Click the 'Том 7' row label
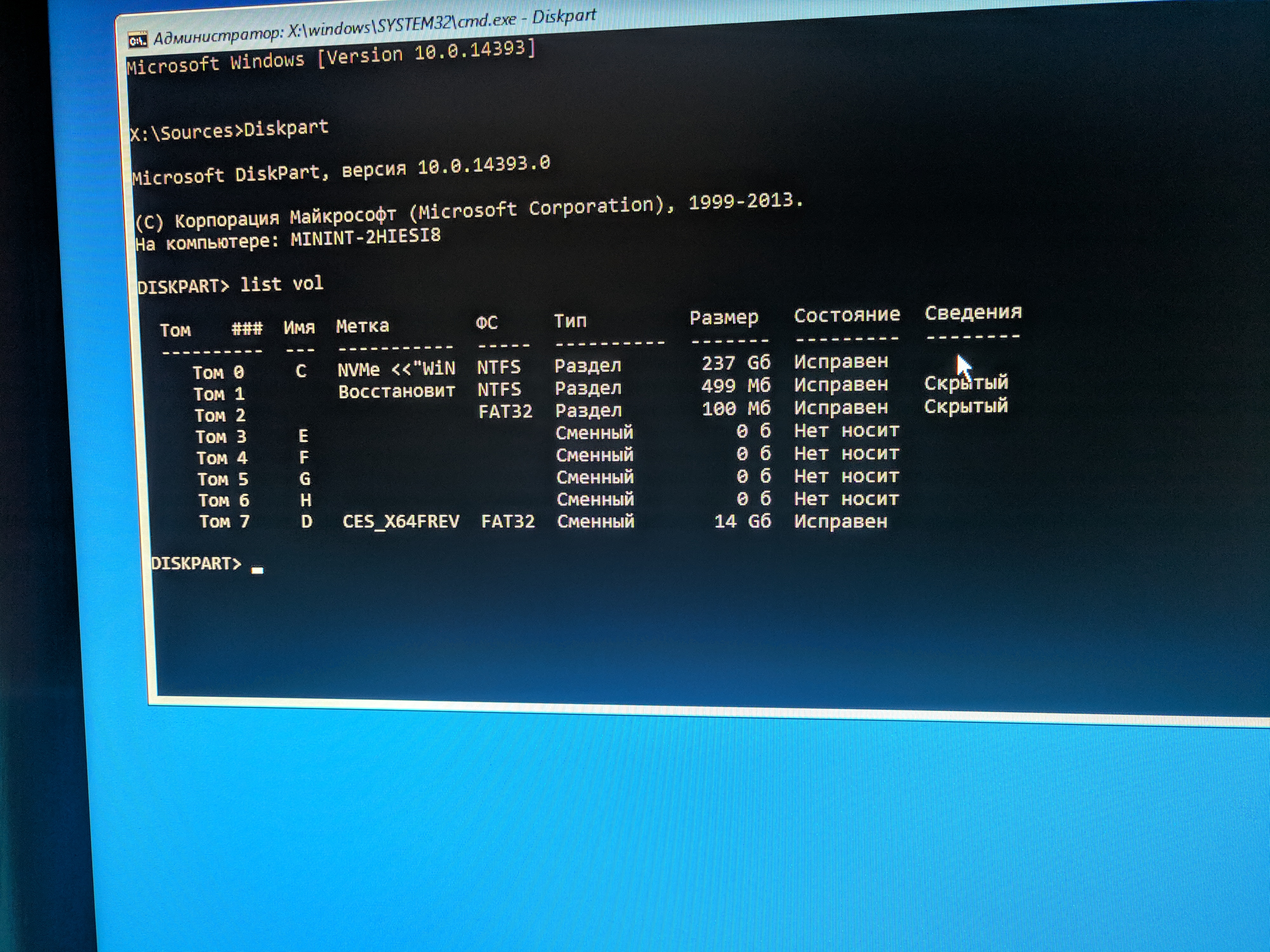Viewport: 1270px width, 952px height. point(224,522)
